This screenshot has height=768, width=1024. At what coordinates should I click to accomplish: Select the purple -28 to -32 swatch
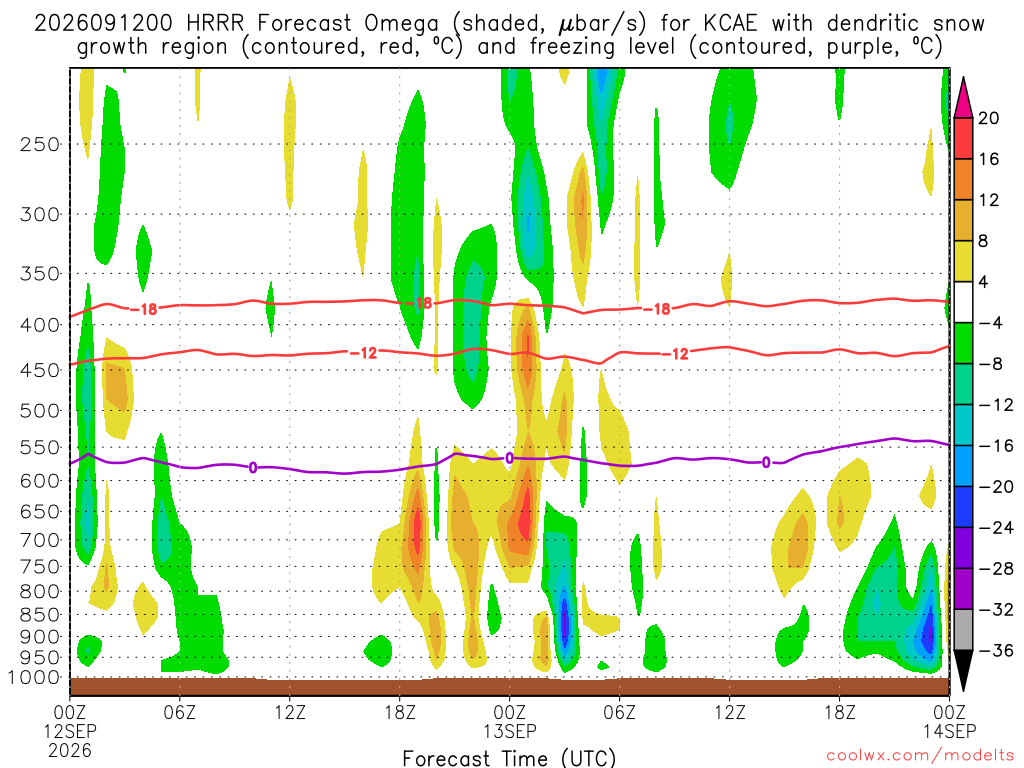pos(963,589)
